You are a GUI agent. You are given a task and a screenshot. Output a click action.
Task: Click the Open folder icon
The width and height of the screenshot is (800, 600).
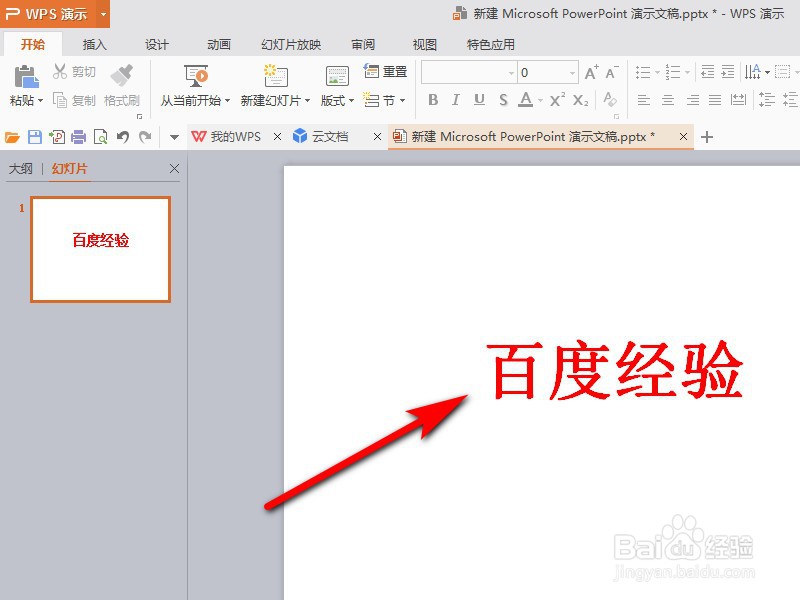(12, 137)
